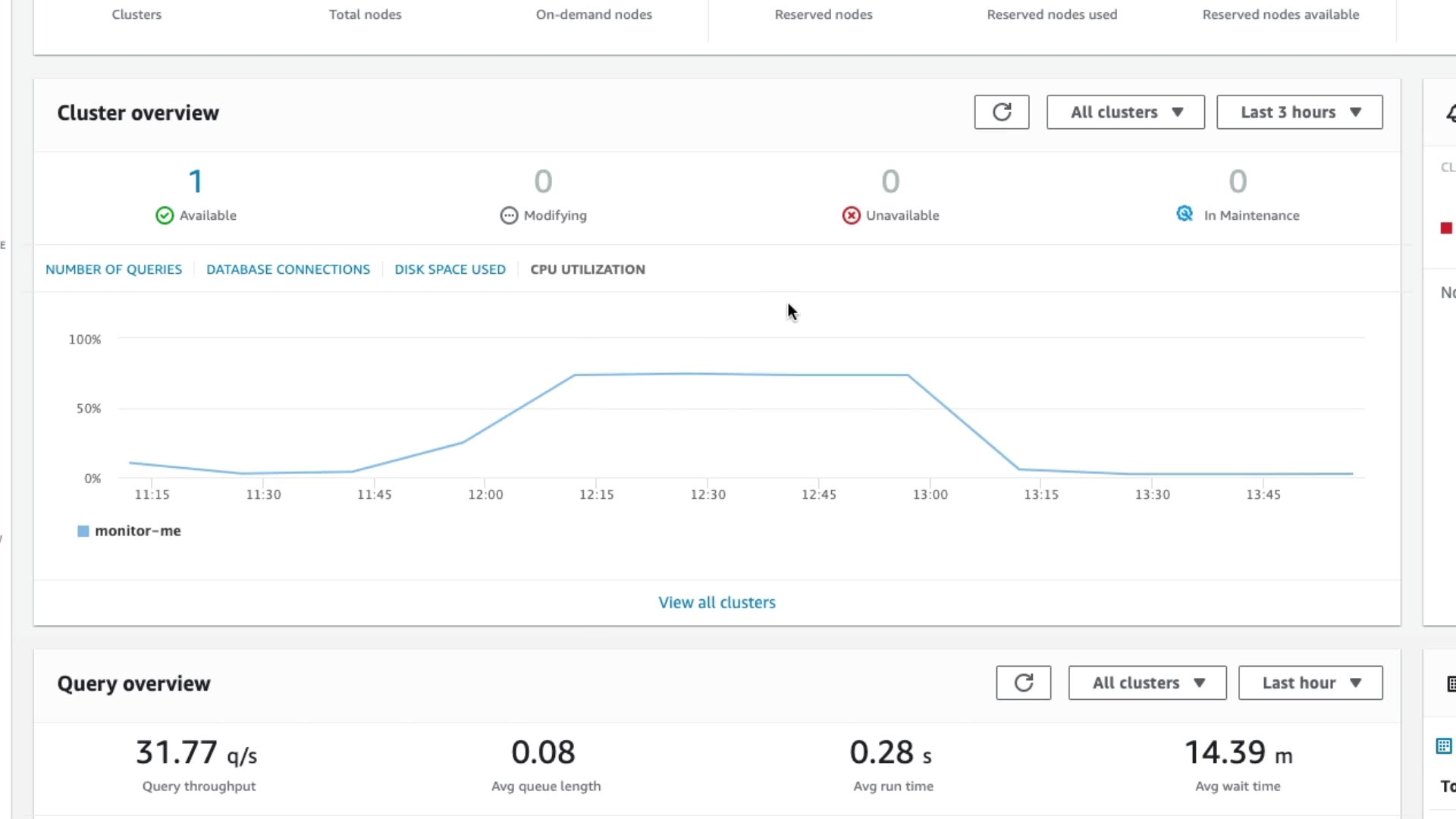Switch to Number of Queries tab
The height and width of the screenshot is (819, 1456).
click(x=114, y=269)
